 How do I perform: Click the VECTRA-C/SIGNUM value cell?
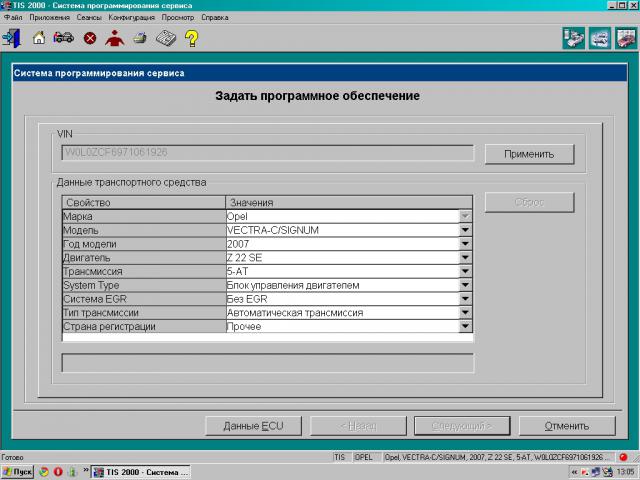pyautogui.click(x=342, y=230)
